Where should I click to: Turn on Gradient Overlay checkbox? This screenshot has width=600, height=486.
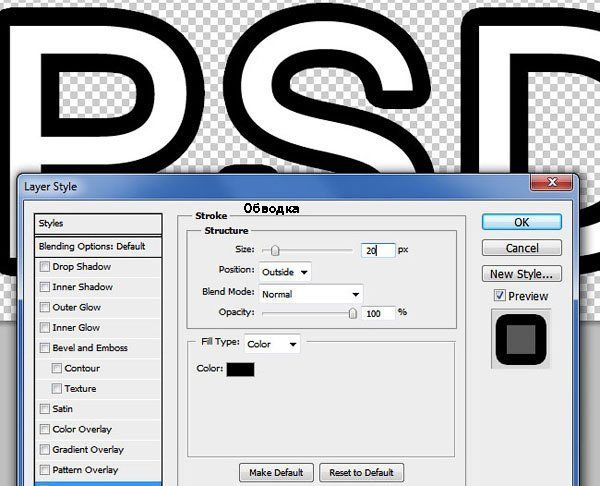pos(45,449)
